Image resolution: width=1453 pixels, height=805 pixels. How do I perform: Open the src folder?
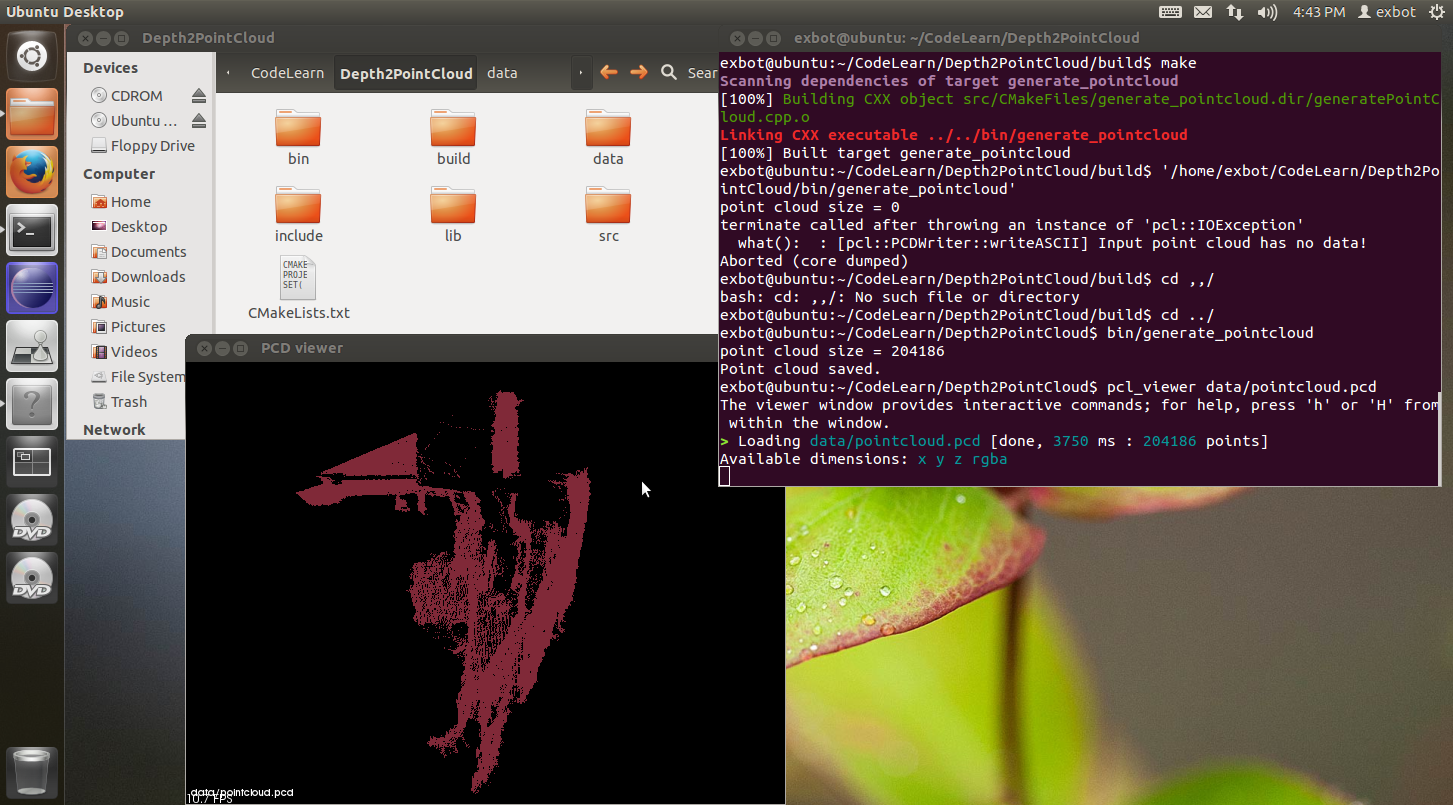(x=608, y=215)
